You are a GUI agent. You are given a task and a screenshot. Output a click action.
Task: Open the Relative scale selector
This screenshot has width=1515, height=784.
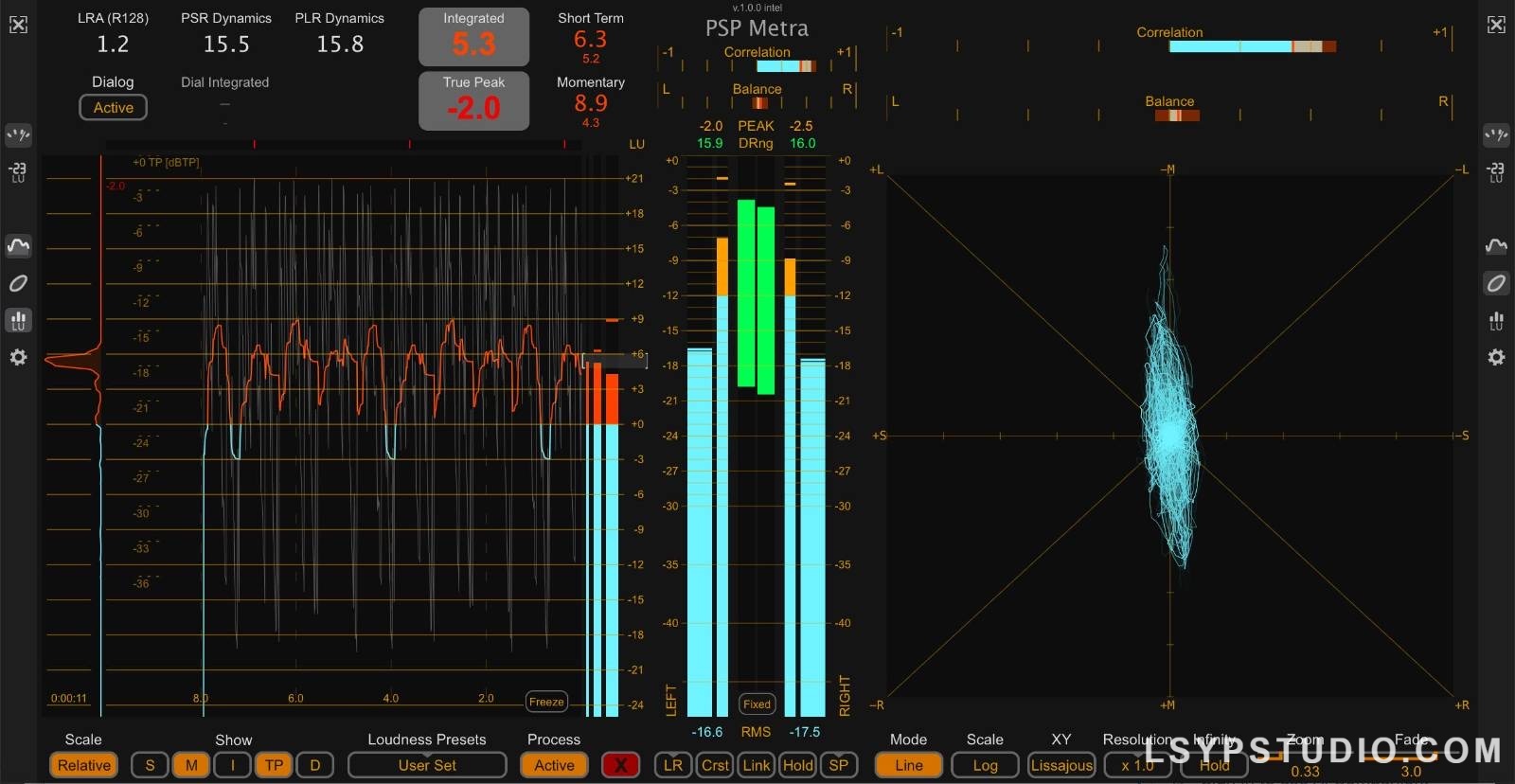click(83, 765)
